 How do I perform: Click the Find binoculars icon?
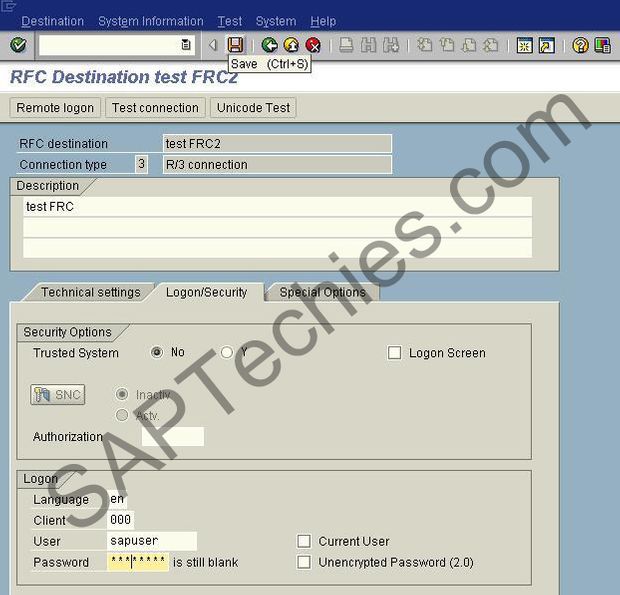coord(369,45)
